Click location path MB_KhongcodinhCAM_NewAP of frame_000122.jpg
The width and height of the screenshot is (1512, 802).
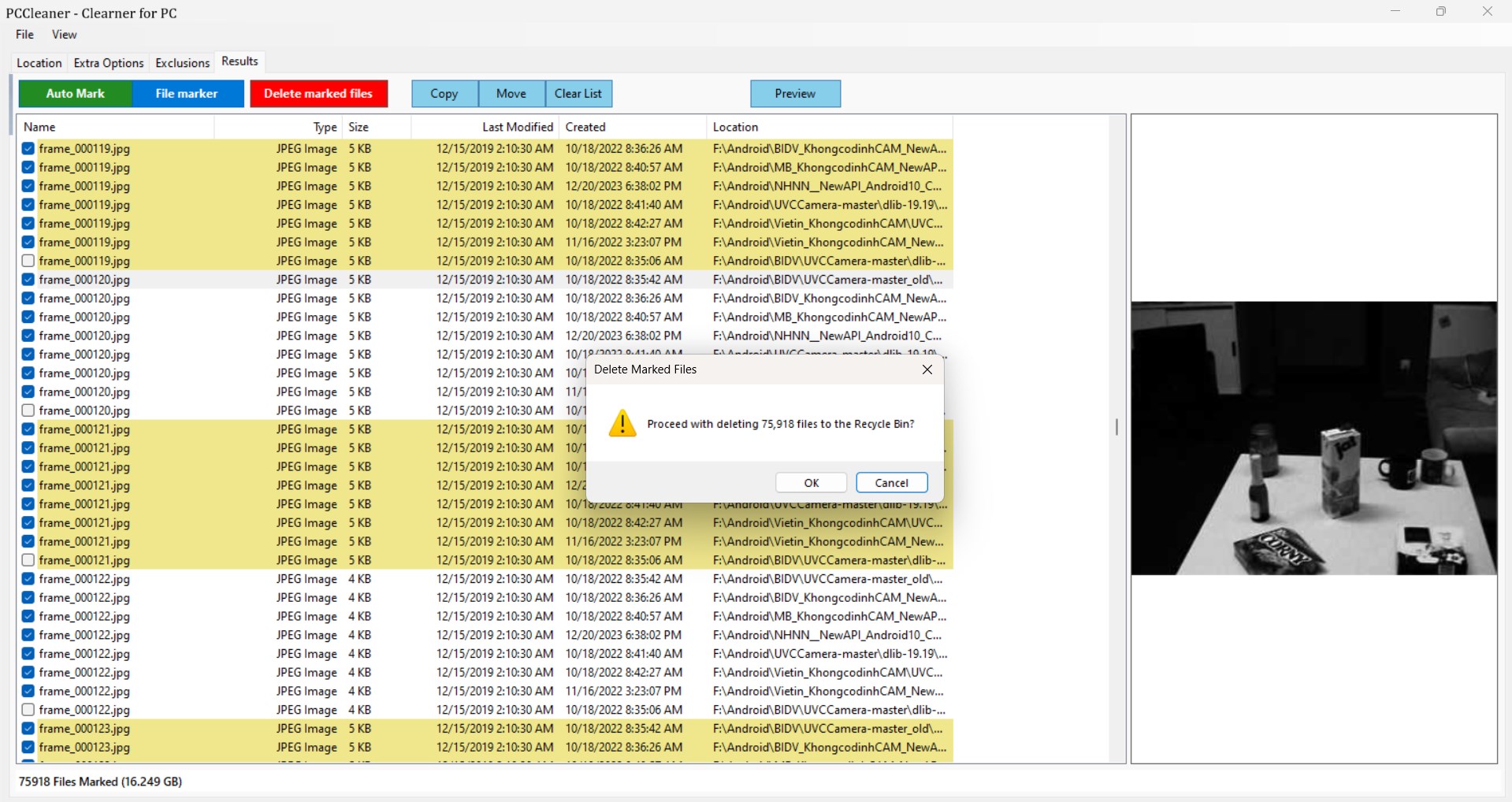830,617
